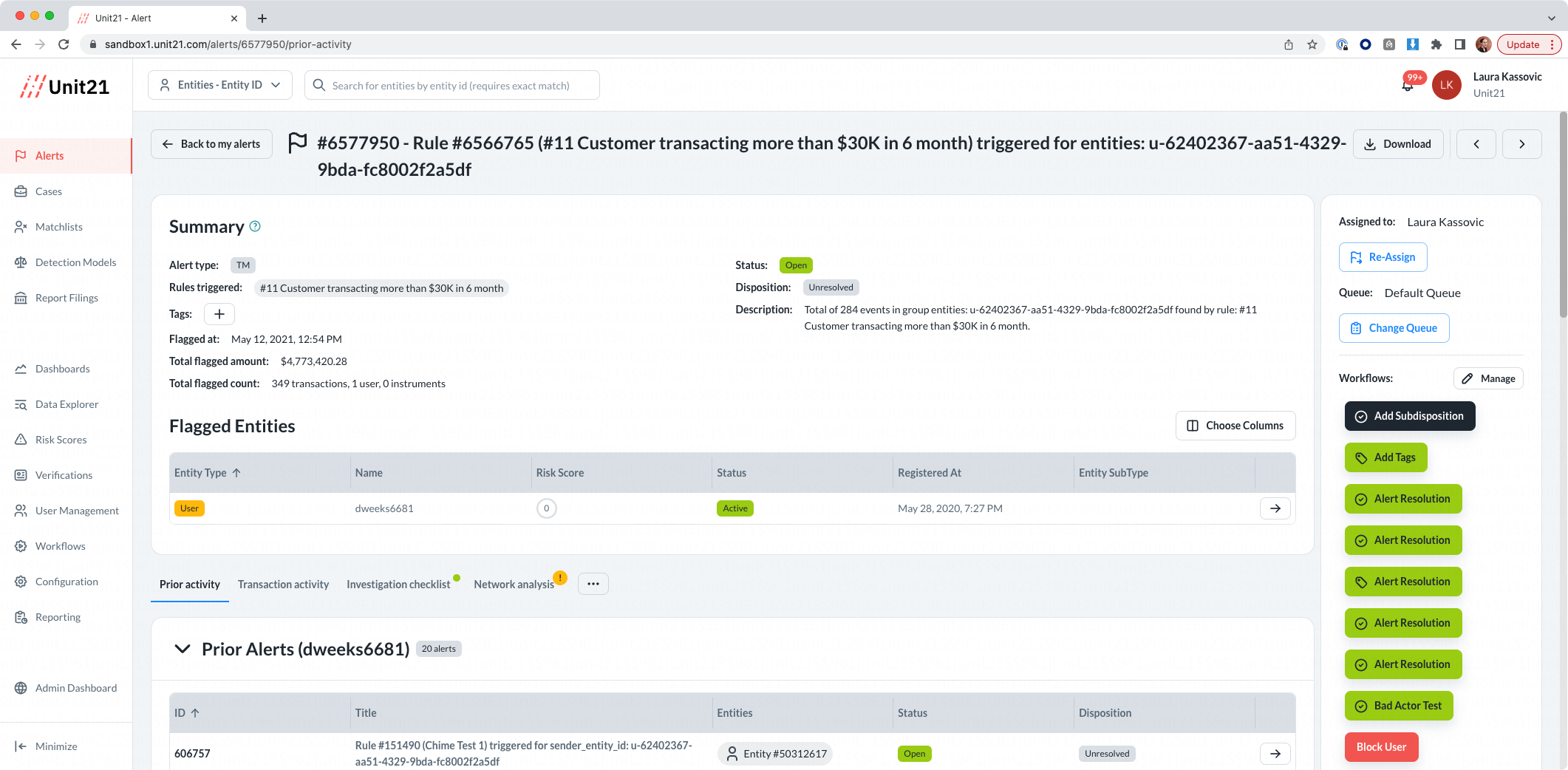
Task: Click the triggered rule #11 chip
Action: click(x=381, y=288)
